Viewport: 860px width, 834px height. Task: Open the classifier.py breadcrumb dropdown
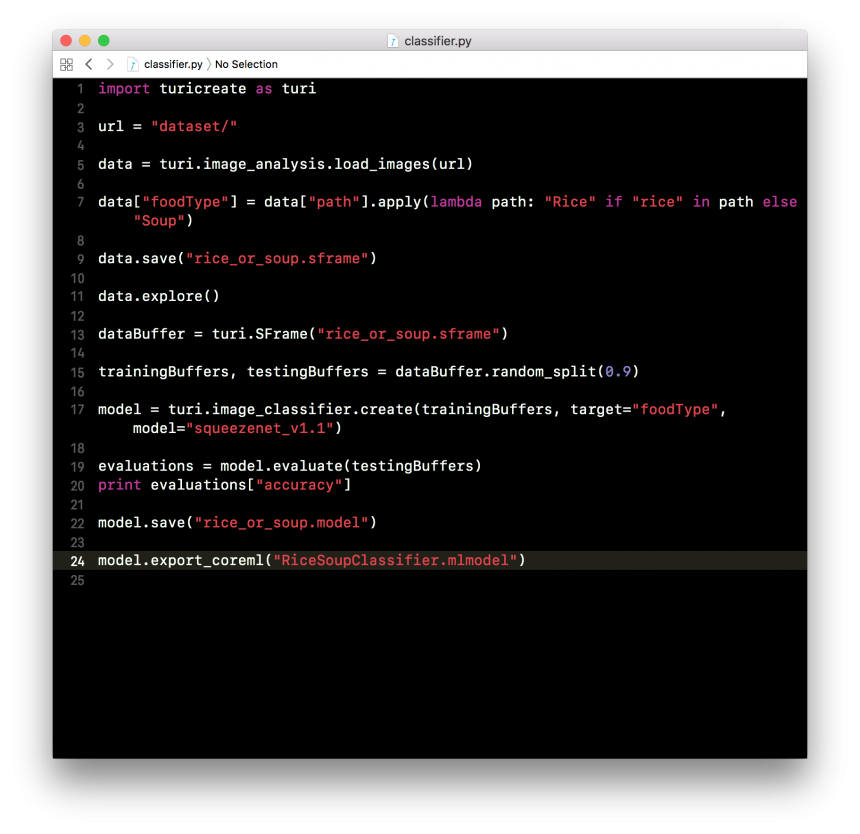coord(172,64)
